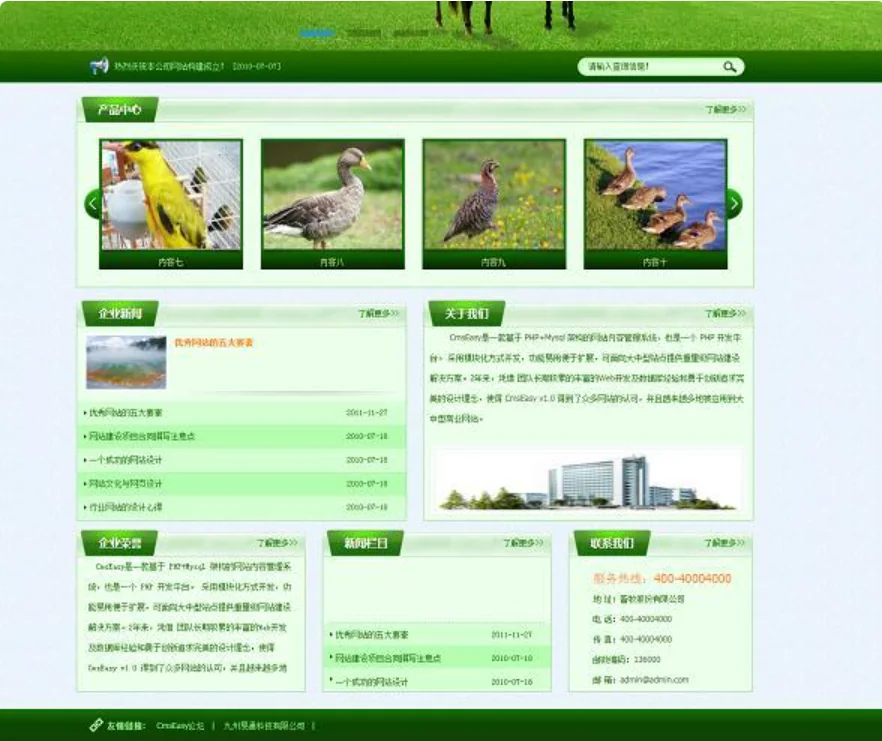The width and height of the screenshot is (882, 741).
Task: Expand 了解更多 in 关于我们 section
Action: click(x=726, y=314)
